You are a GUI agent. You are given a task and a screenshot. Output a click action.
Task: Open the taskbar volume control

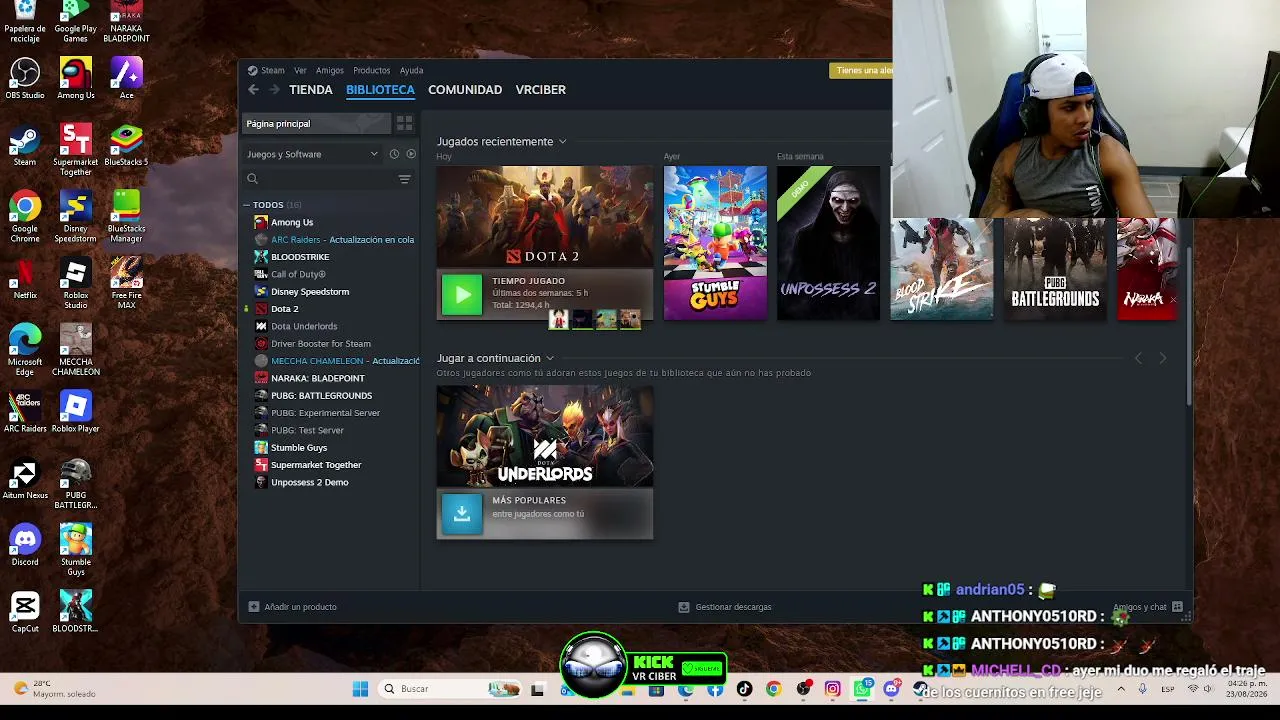pos(1209,689)
